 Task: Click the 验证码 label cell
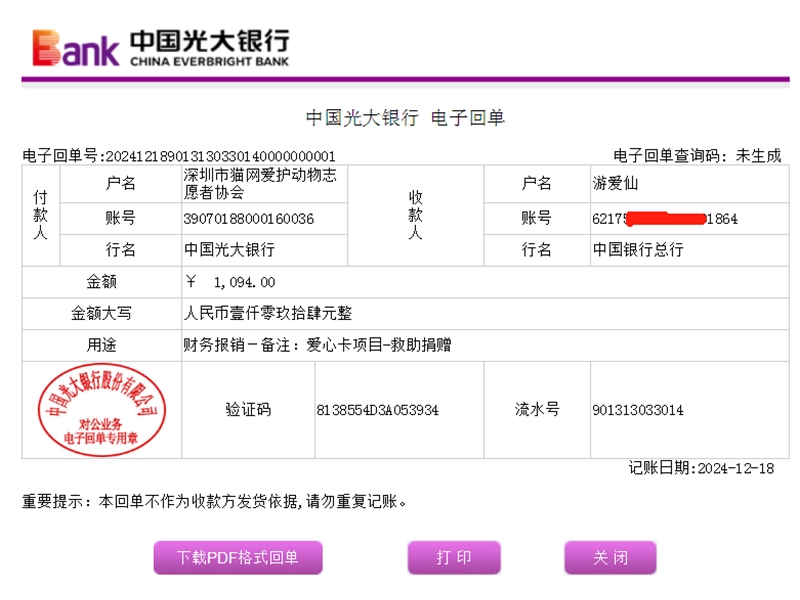[248, 410]
